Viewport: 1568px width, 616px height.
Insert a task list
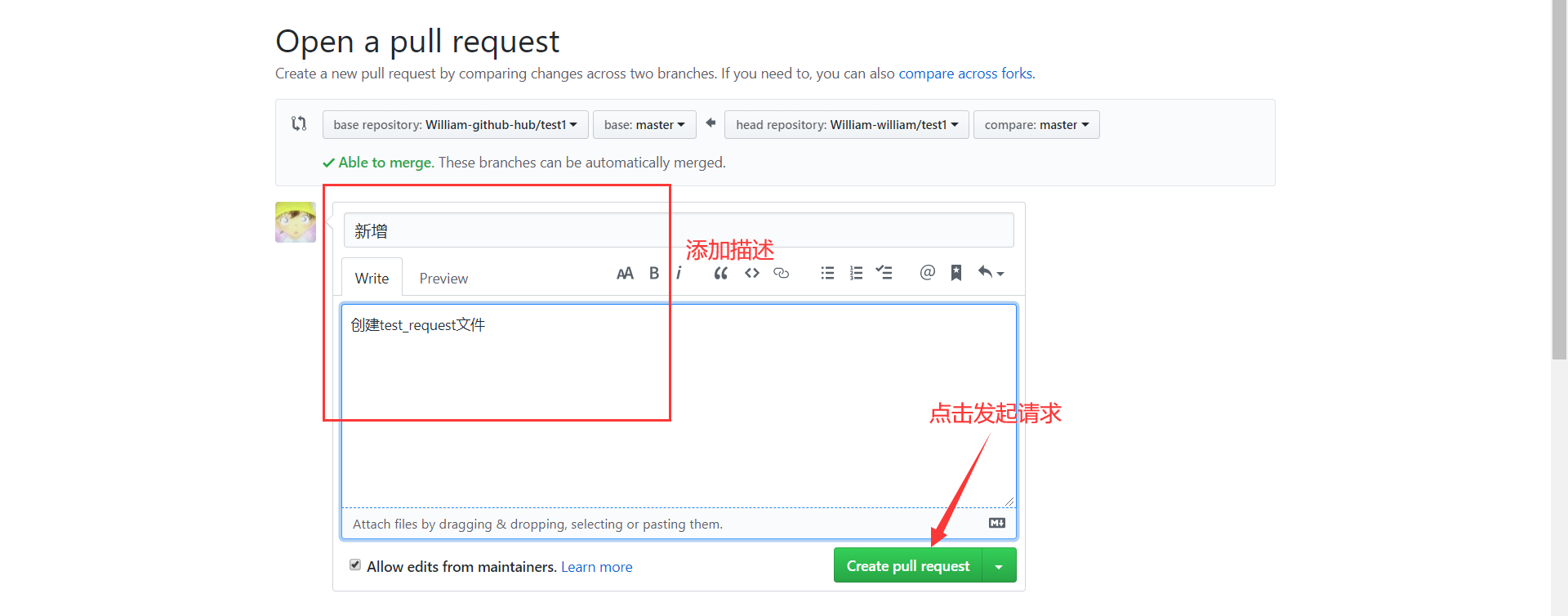(x=884, y=272)
